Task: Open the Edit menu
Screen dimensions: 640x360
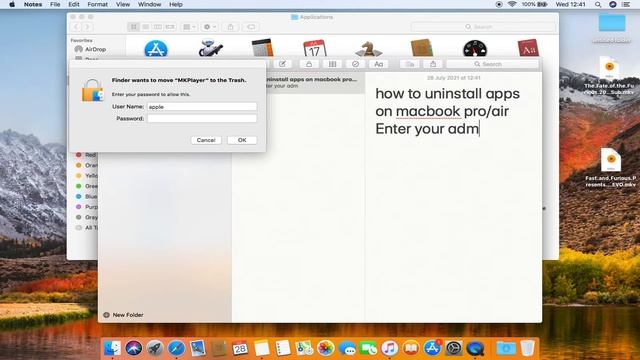Action: click(74, 4)
